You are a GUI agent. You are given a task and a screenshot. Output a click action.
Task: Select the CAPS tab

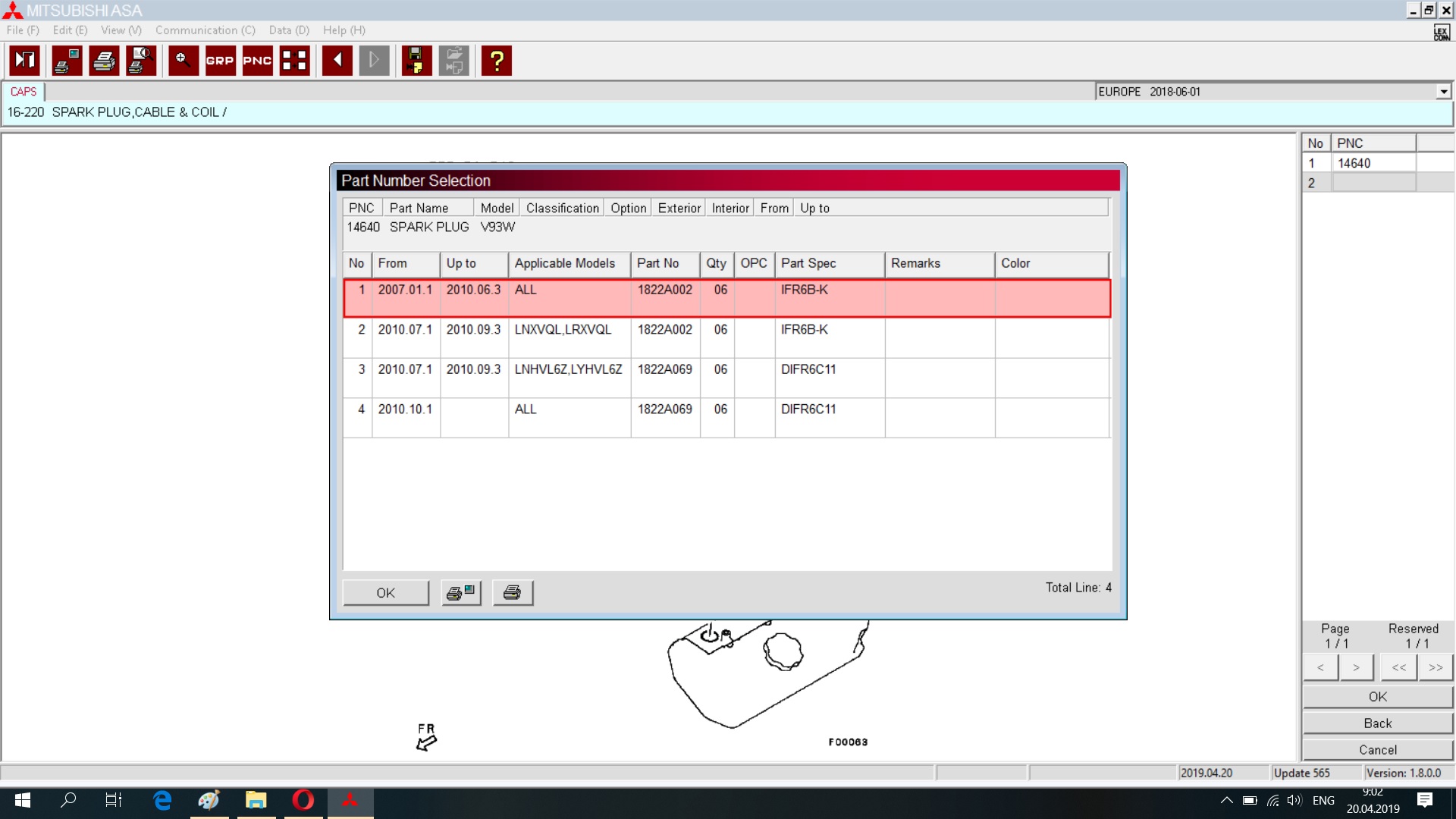[24, 92]
